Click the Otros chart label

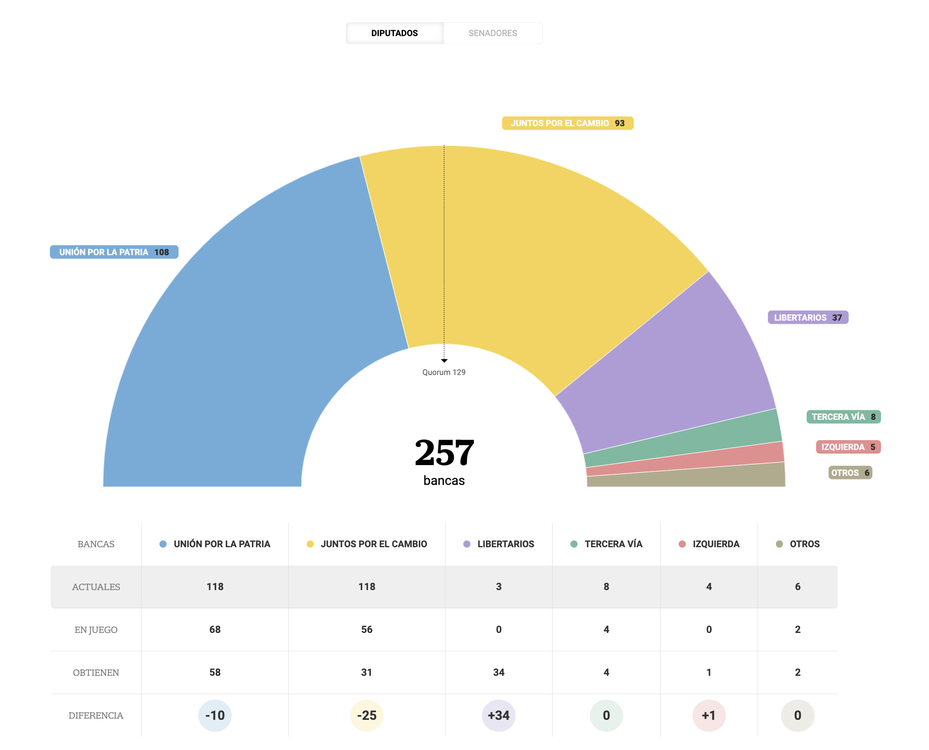tap(850, 473)
